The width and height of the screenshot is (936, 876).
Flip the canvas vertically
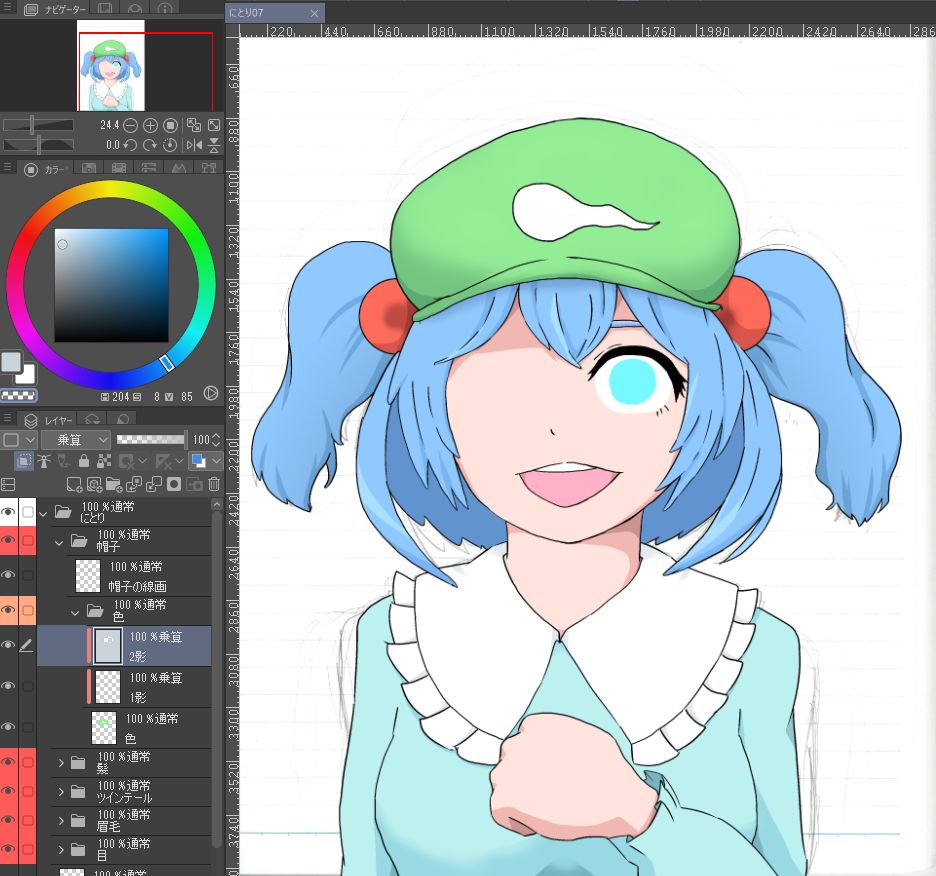tap(214, 145)
